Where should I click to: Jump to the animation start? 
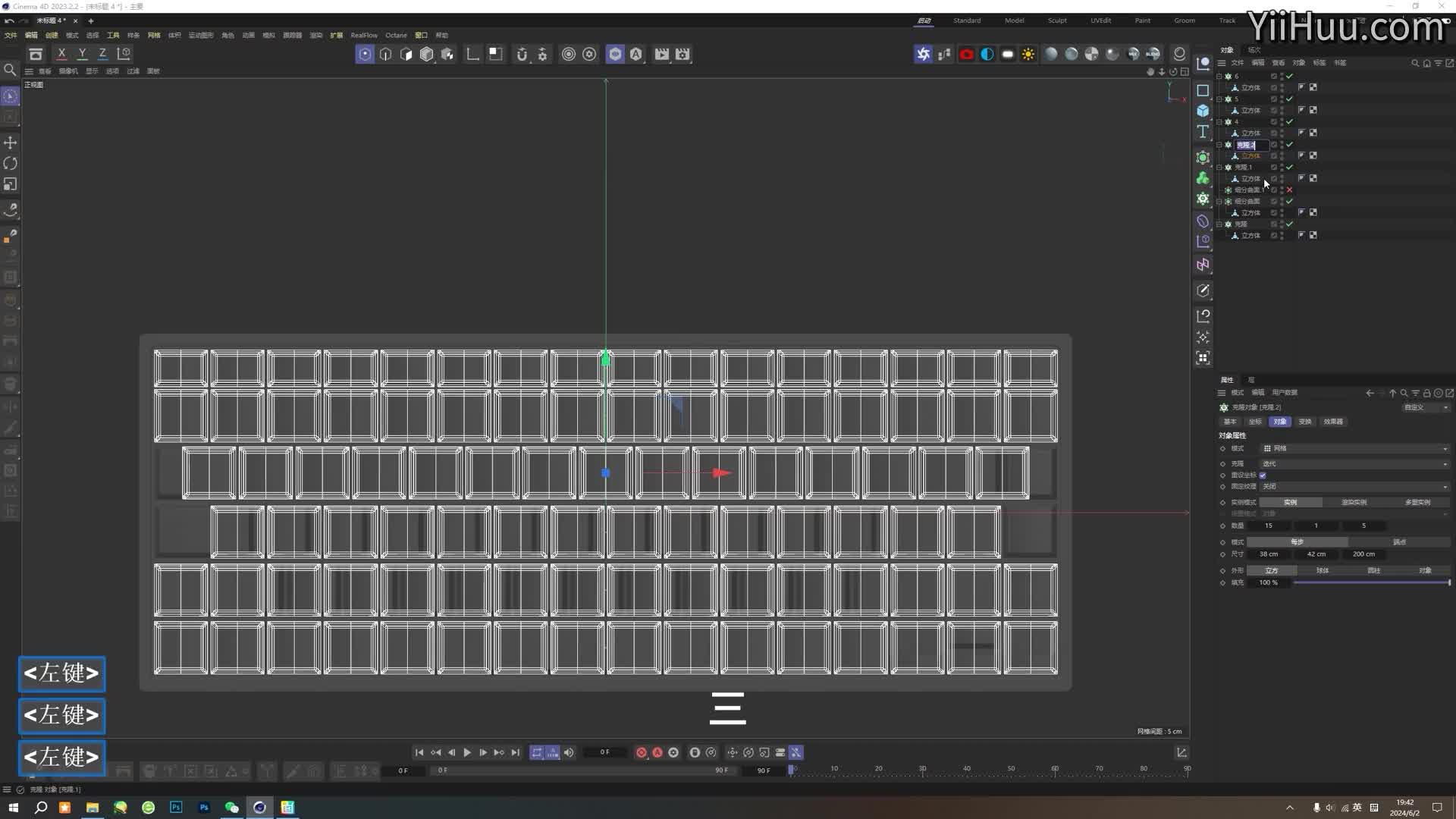coord(419,753)
